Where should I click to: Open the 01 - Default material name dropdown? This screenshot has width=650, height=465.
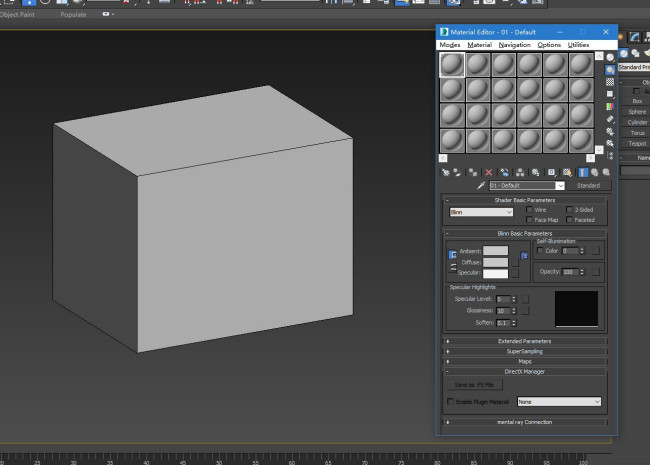click(560, 185)
